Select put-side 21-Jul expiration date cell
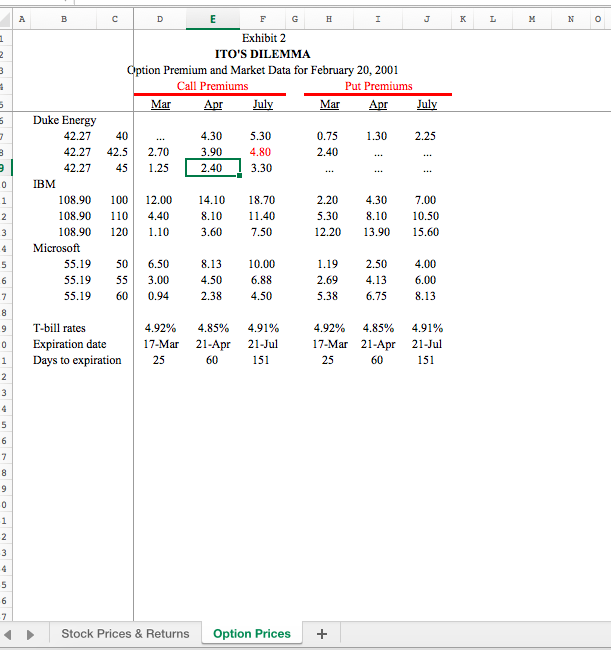This screenshot has height=650, width=611. 427,344
